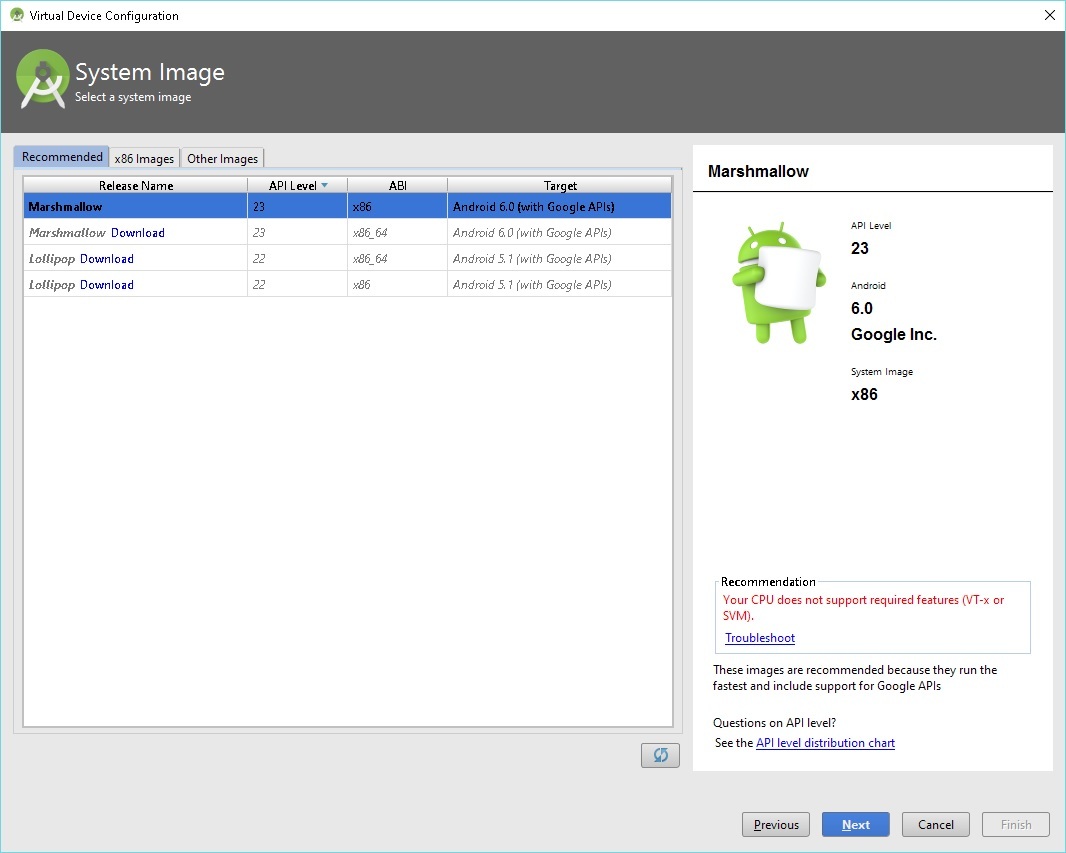Click the Google Inc. vendor text

[894, 334]
